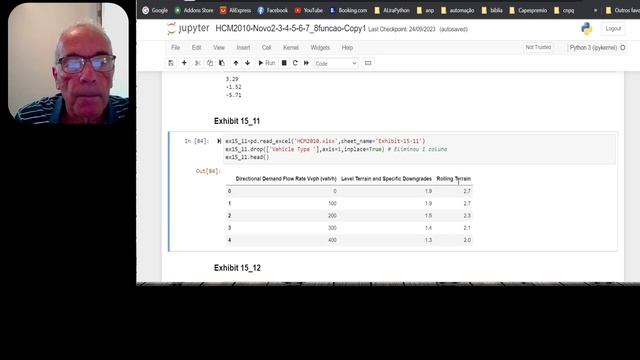
Task: Open the cell type Code dropdown
Action: (x=336, y=64)
